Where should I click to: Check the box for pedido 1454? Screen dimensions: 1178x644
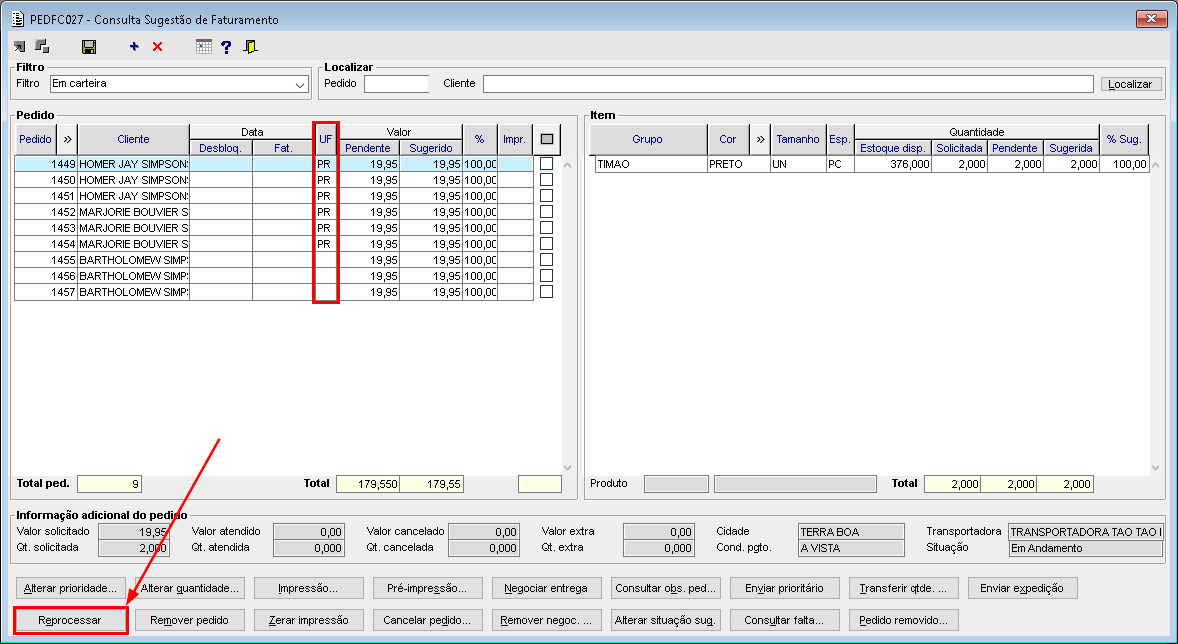(x=546, y=243)
